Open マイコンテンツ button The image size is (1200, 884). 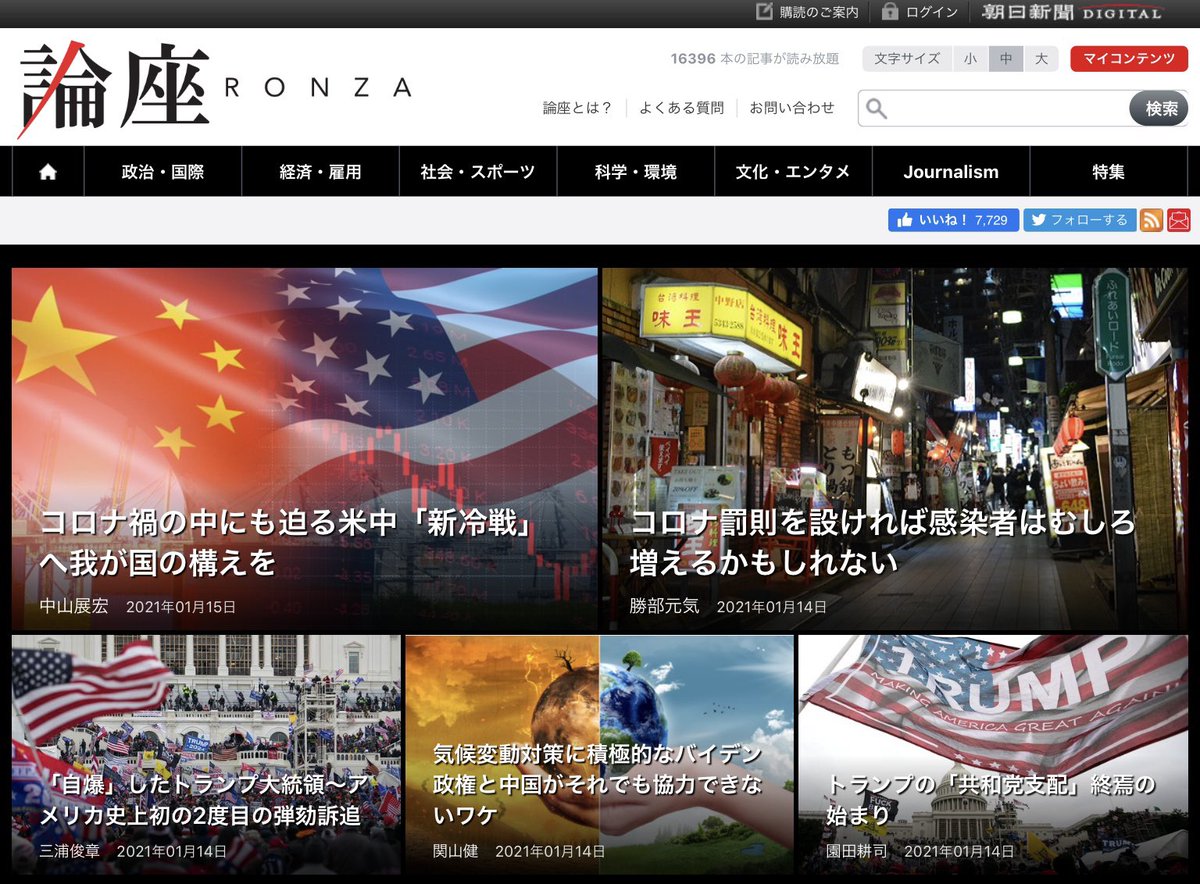(1129, 59)
